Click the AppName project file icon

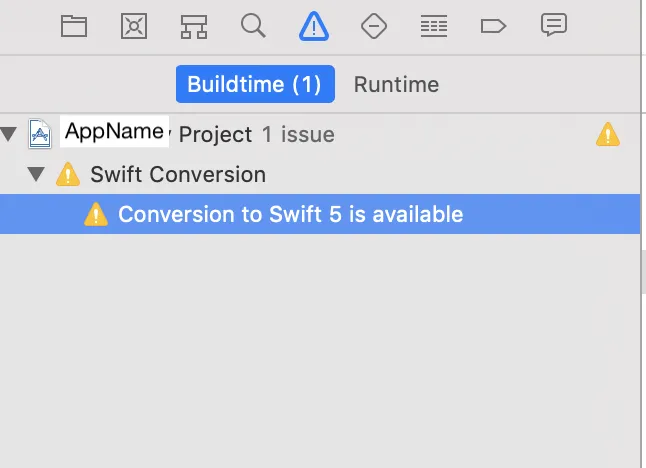click(40, 133)
